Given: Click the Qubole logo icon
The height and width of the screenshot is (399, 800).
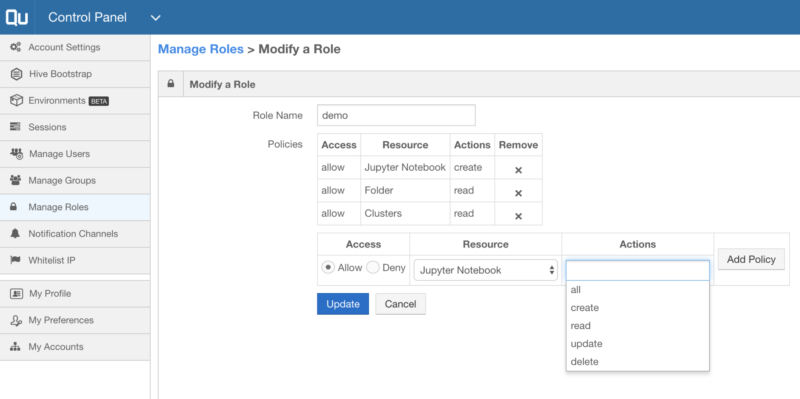Looking at the screenshot, I should coord(16,17).
